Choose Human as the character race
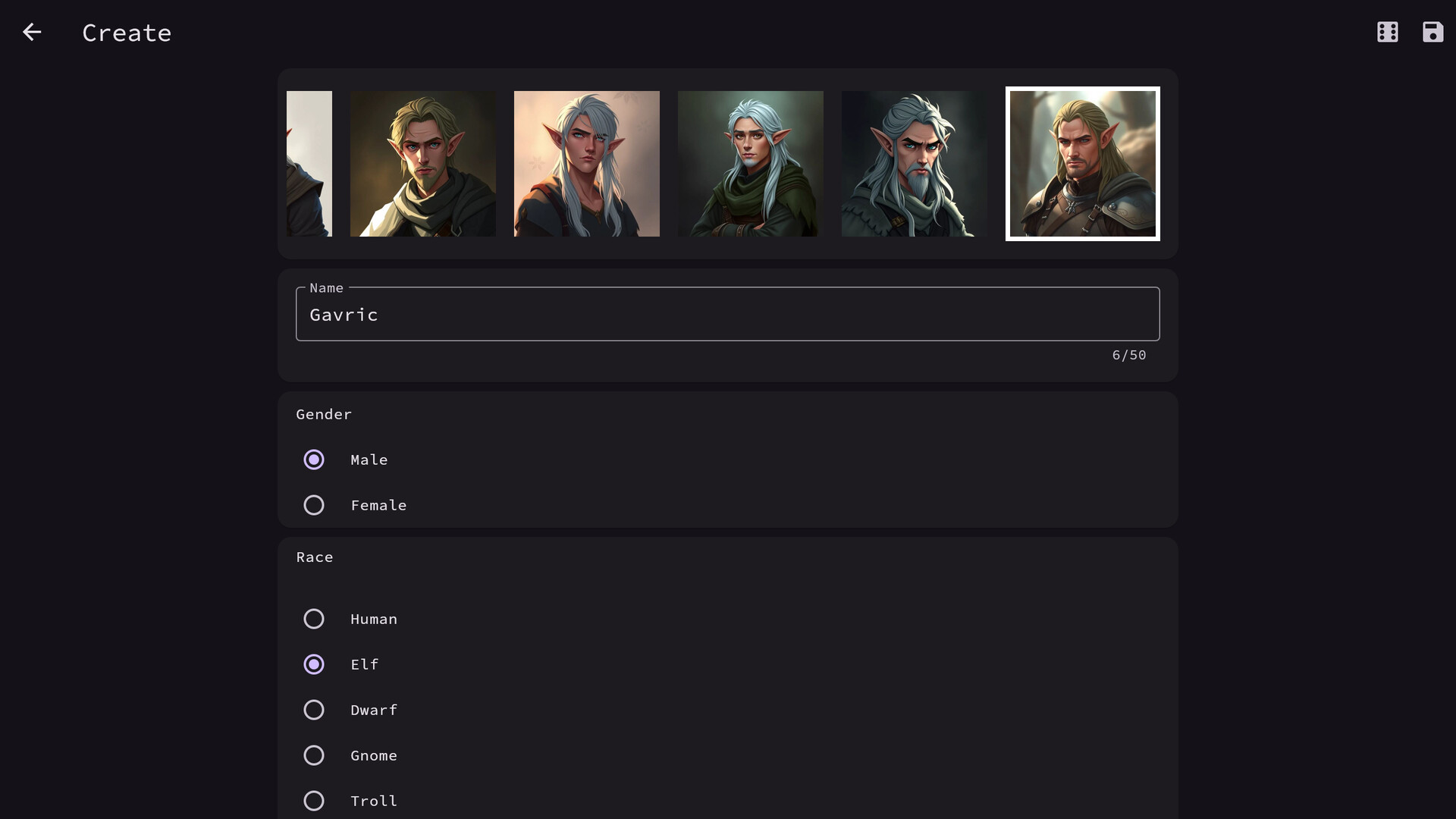 (x=314, y=619)
